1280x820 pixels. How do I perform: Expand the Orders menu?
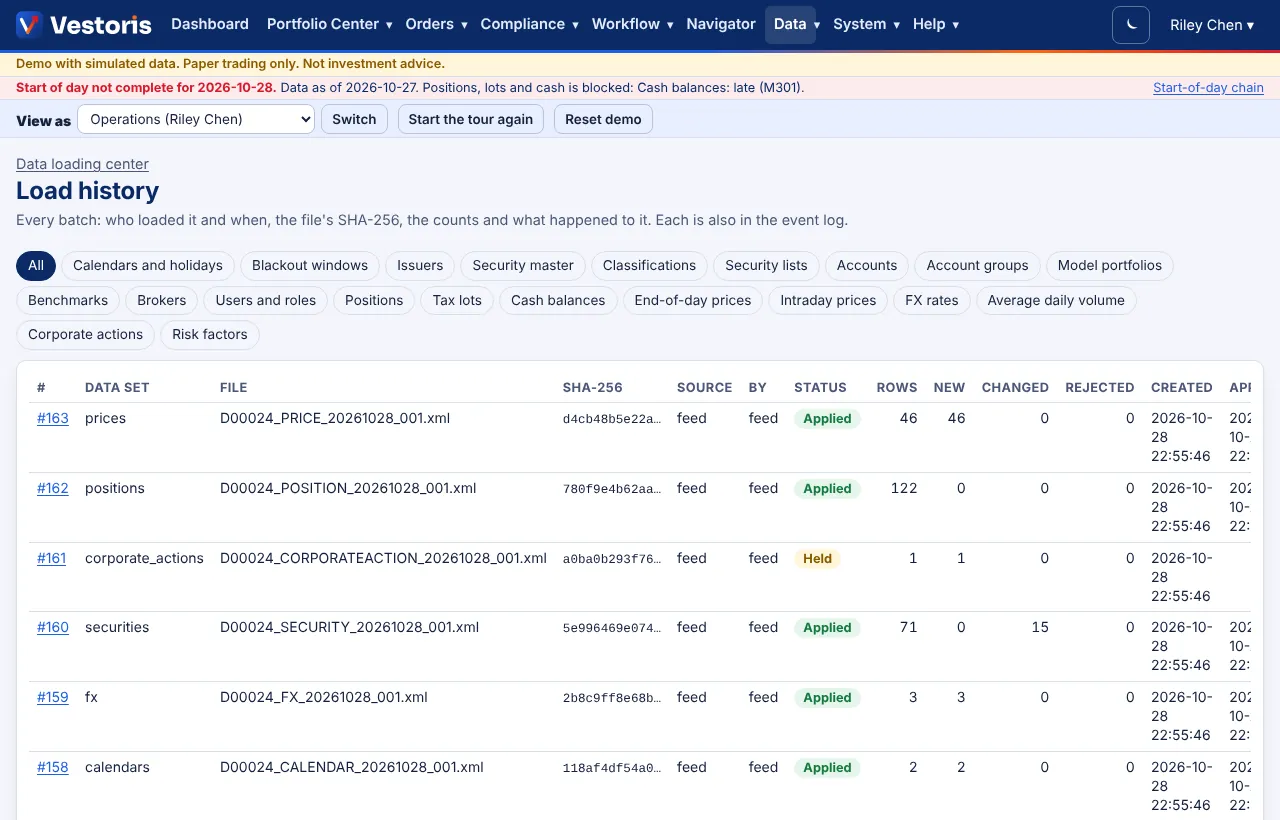pyautogui.click(x=436, y=24)
